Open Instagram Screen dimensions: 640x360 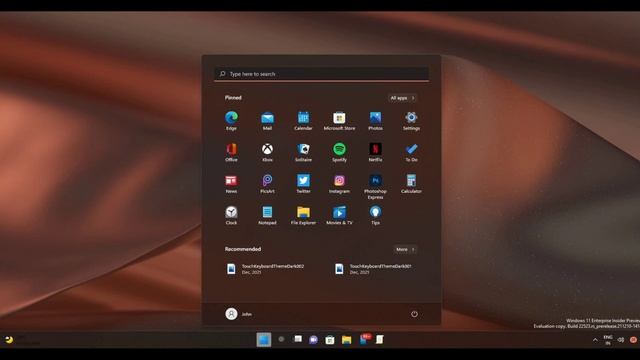[x=339, y=184]
